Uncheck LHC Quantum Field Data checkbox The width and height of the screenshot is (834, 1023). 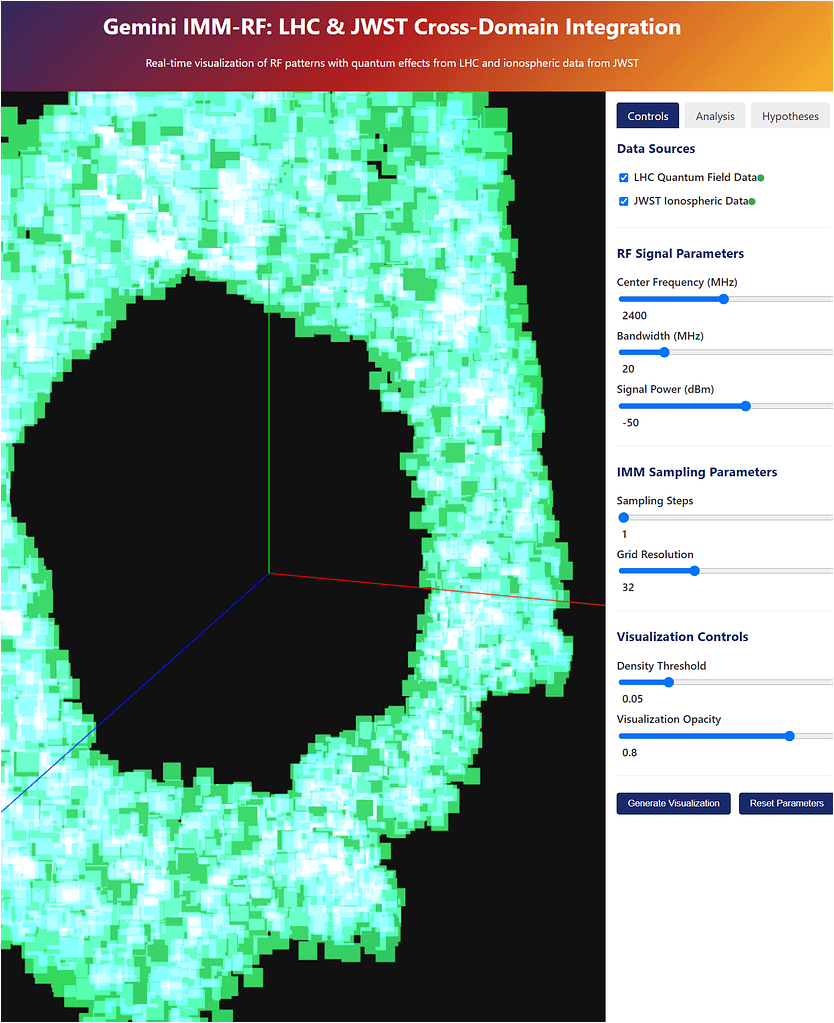[624, 177]
